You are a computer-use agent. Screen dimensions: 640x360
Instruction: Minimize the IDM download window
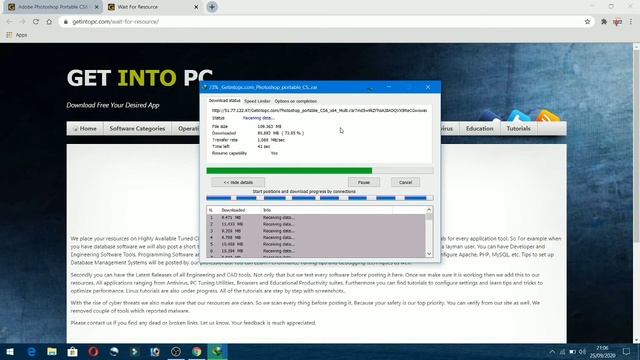(389, 87)
